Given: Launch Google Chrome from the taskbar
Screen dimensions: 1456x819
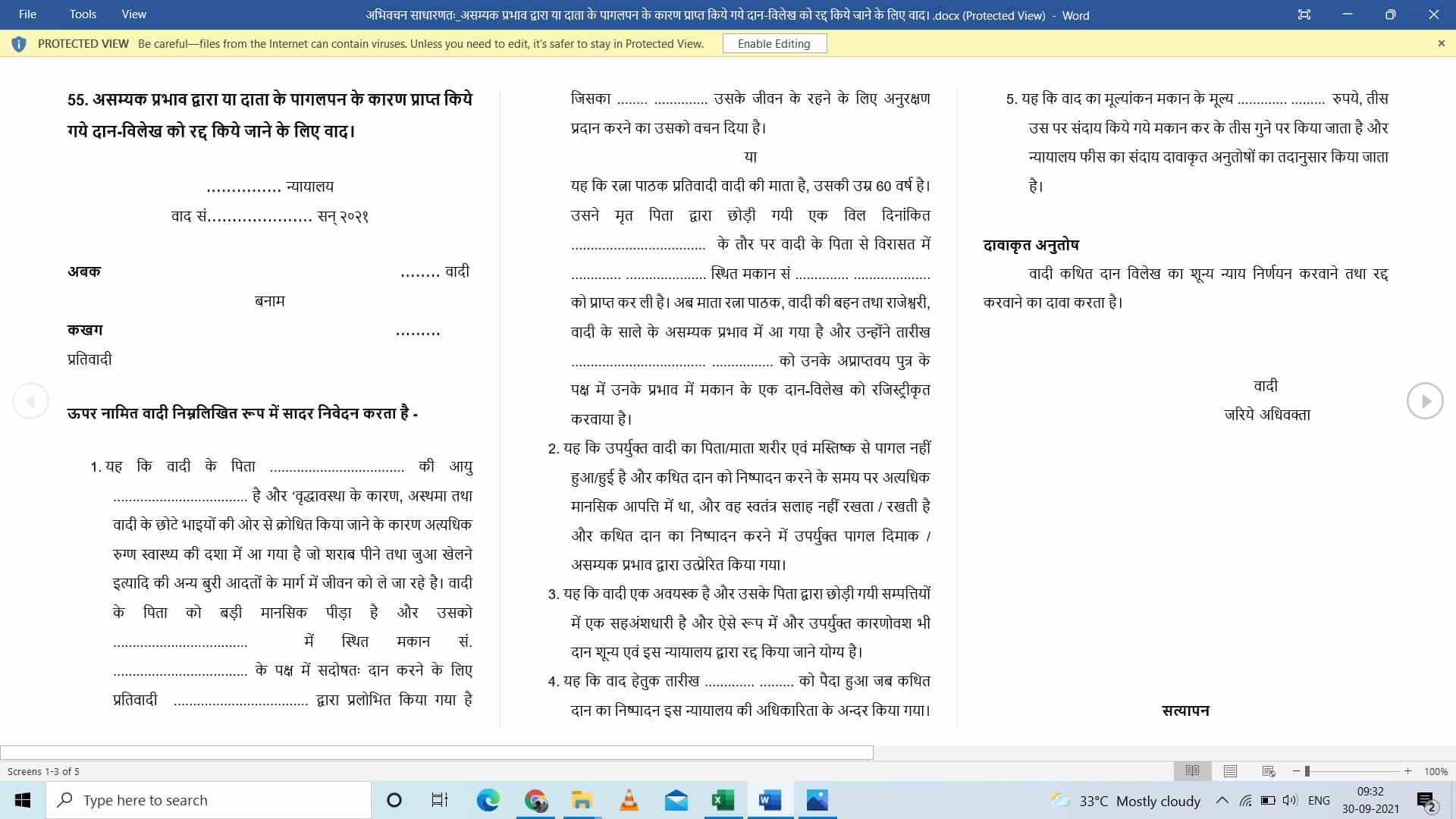Looking at the screenshot, I should 536,800.
